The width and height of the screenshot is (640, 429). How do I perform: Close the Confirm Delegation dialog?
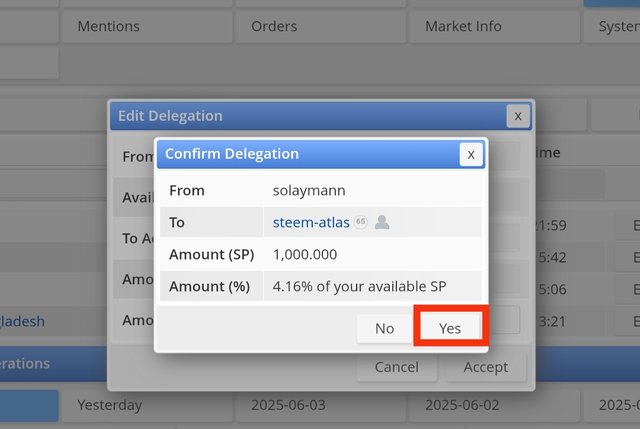pos(471,154)
